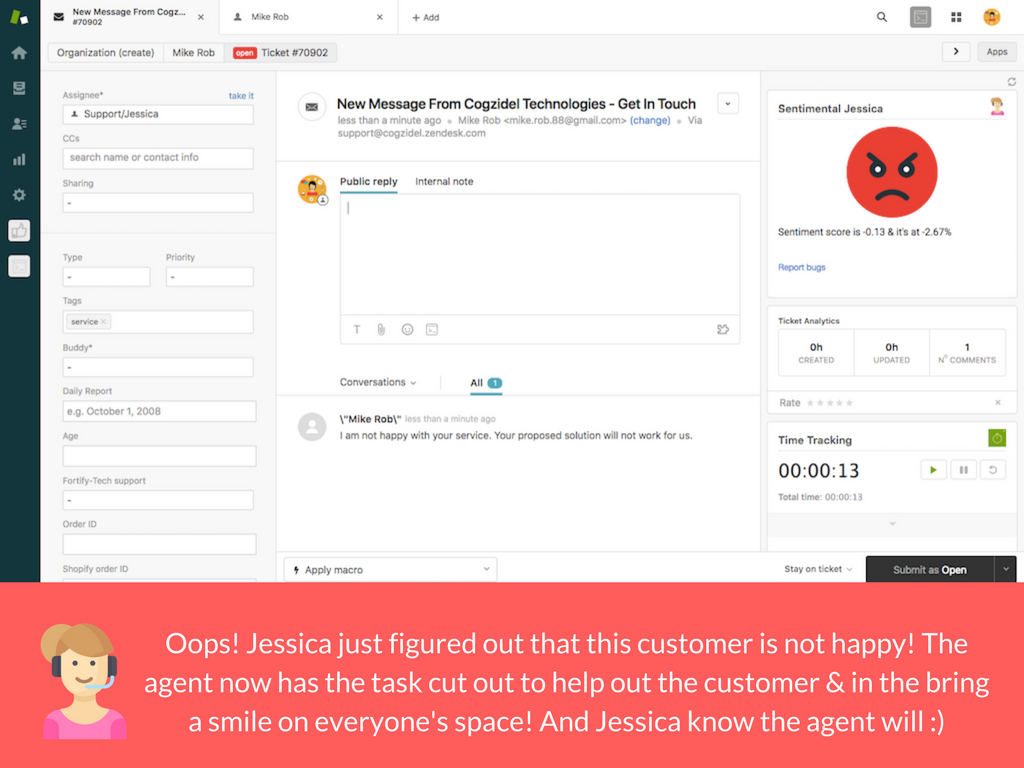The height and width of the screenshot is (768, 1024).
Task: Click the attach file paperclip icon
Action: pyautogui.click(x=381, y=329)
